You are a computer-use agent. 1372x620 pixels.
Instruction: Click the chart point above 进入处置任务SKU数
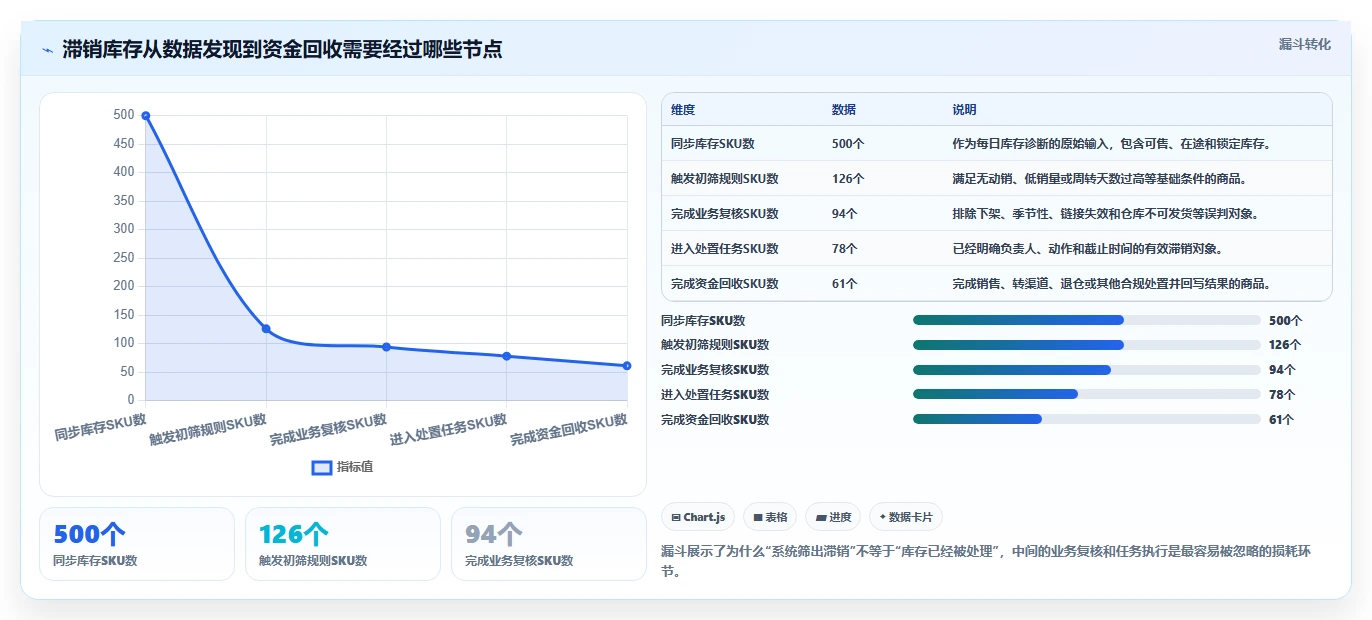point(507,356)
